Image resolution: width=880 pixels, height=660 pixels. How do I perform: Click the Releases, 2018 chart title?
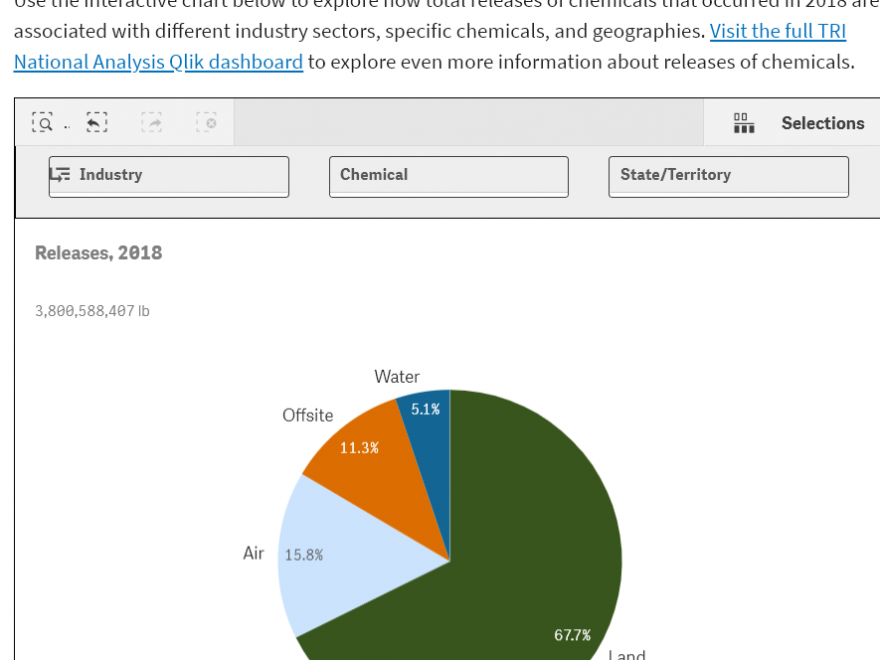pyautogui.click(x=98, y=253)
